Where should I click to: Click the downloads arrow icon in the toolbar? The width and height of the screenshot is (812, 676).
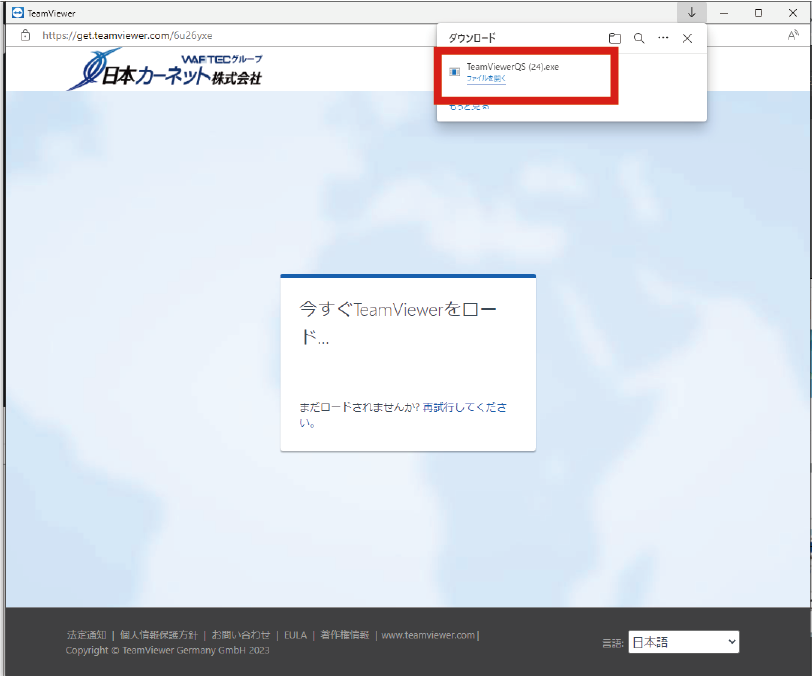tap(691, 12)
